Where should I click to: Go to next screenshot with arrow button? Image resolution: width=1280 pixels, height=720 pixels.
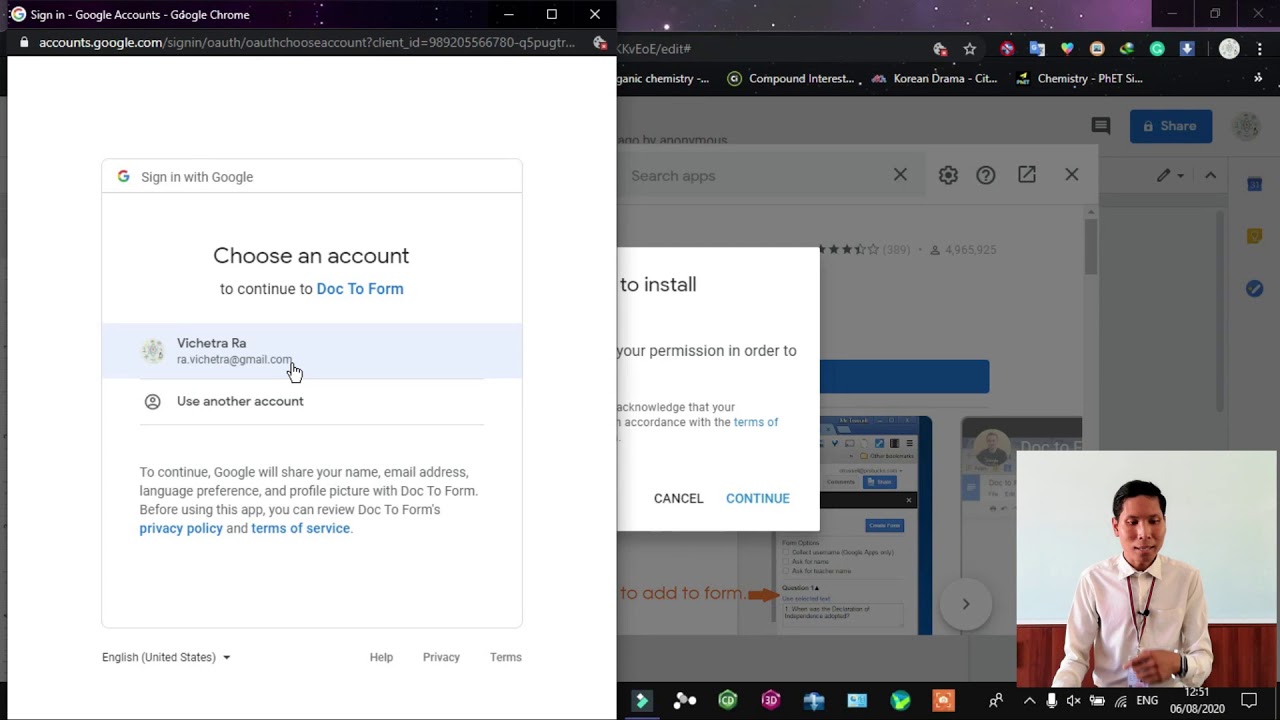[965, 604]
